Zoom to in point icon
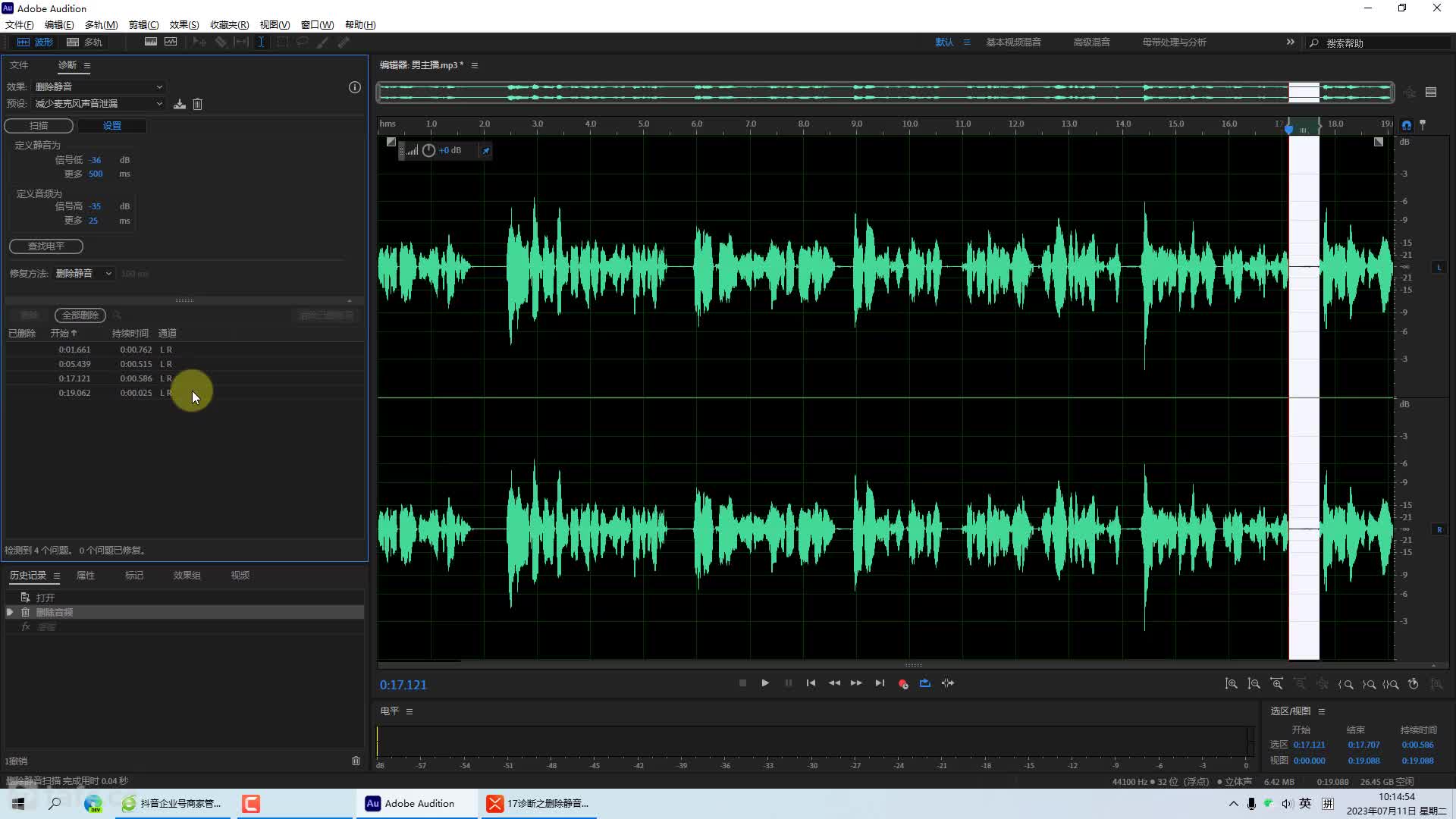Viewport: 1456px width, 819px height. [x=1346, y=684]
